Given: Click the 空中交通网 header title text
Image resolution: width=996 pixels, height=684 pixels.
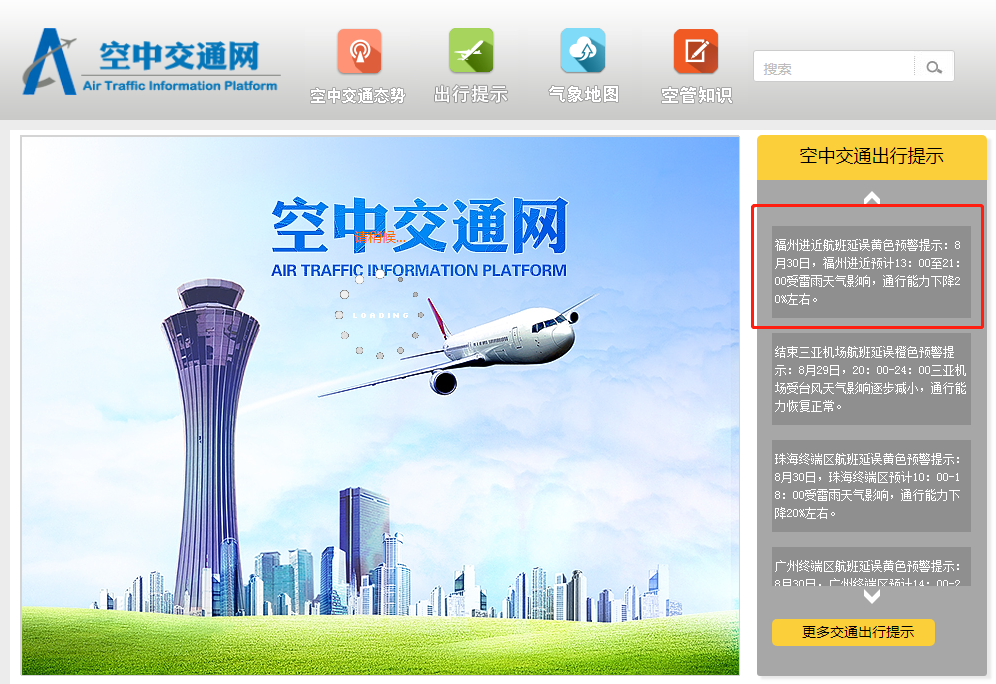Looking at the screenshot, I should (x=180, y=56).
